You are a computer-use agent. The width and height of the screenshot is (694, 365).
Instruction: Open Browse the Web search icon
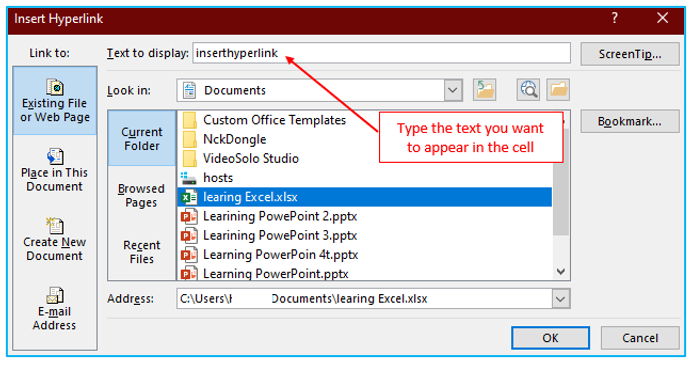point(528,90)
